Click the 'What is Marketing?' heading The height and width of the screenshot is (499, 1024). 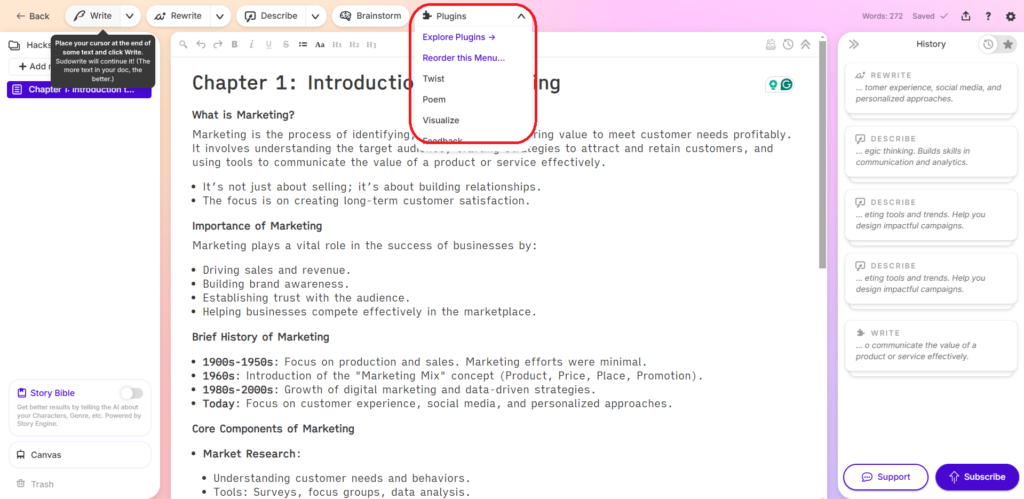244,115
